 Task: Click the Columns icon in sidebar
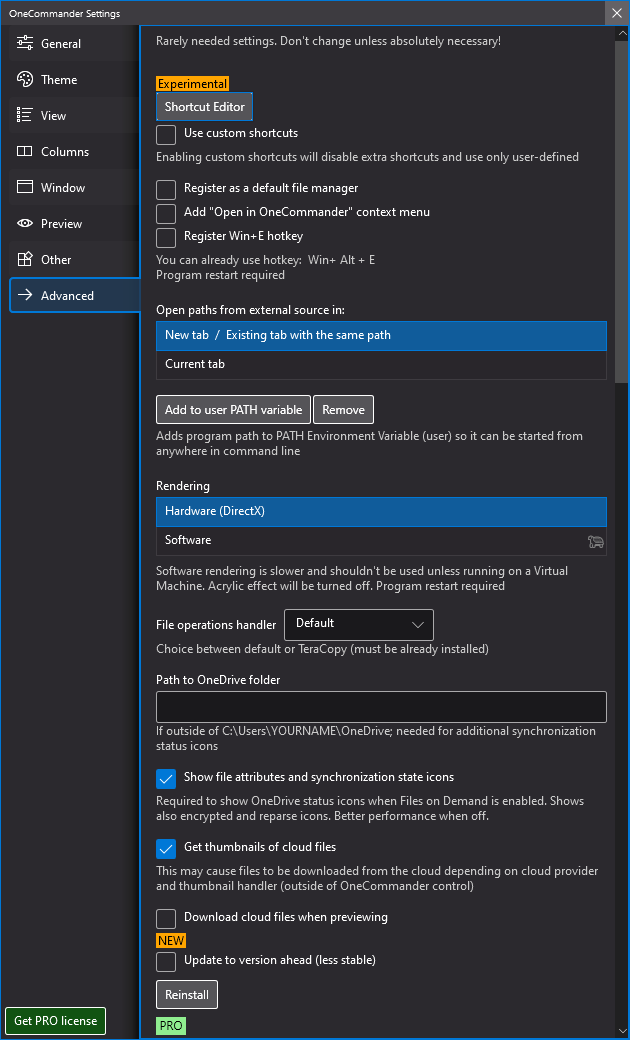point(25,152)
